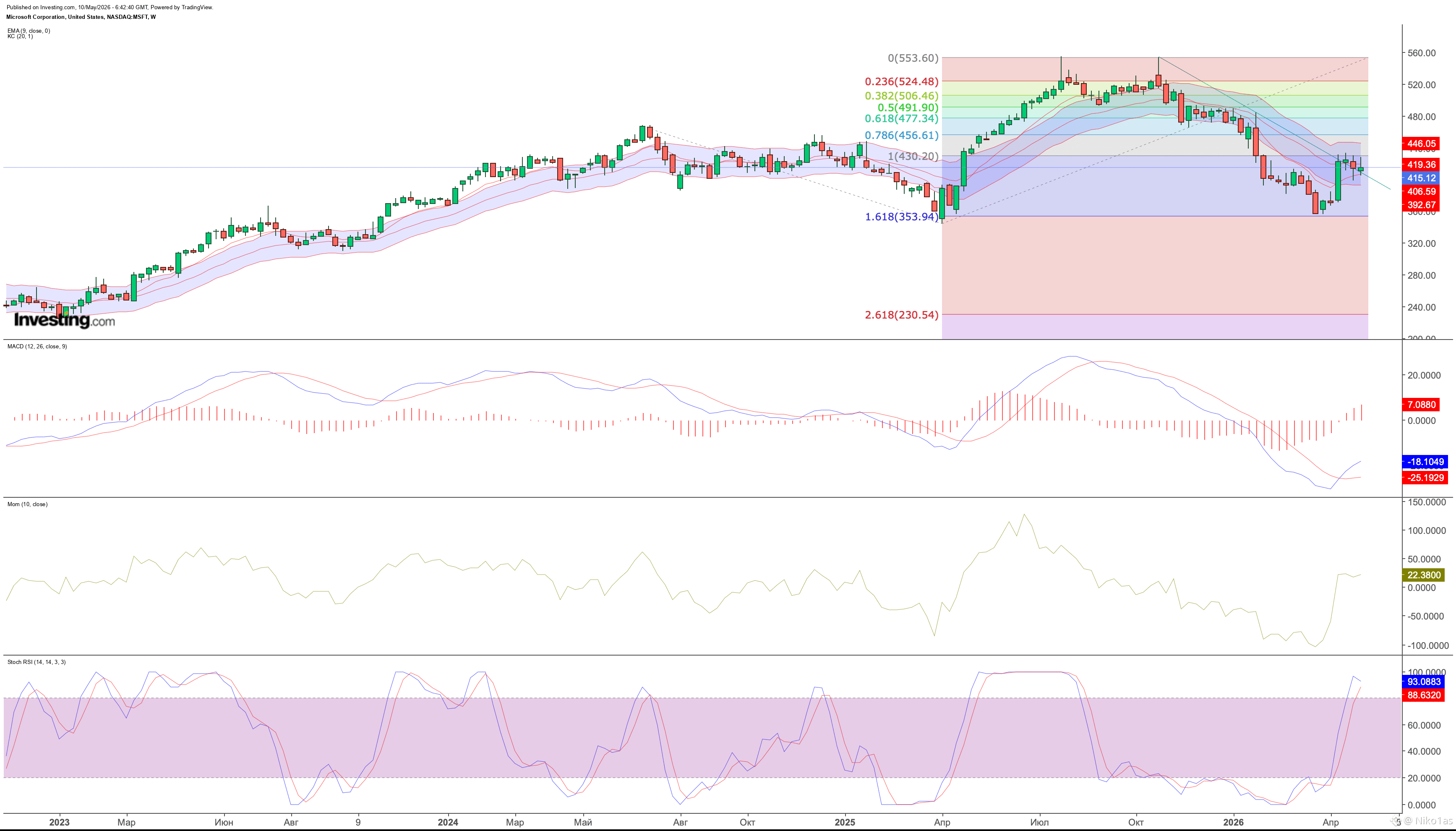Select the -50.0000 momentum axis label

[1426, 617]
